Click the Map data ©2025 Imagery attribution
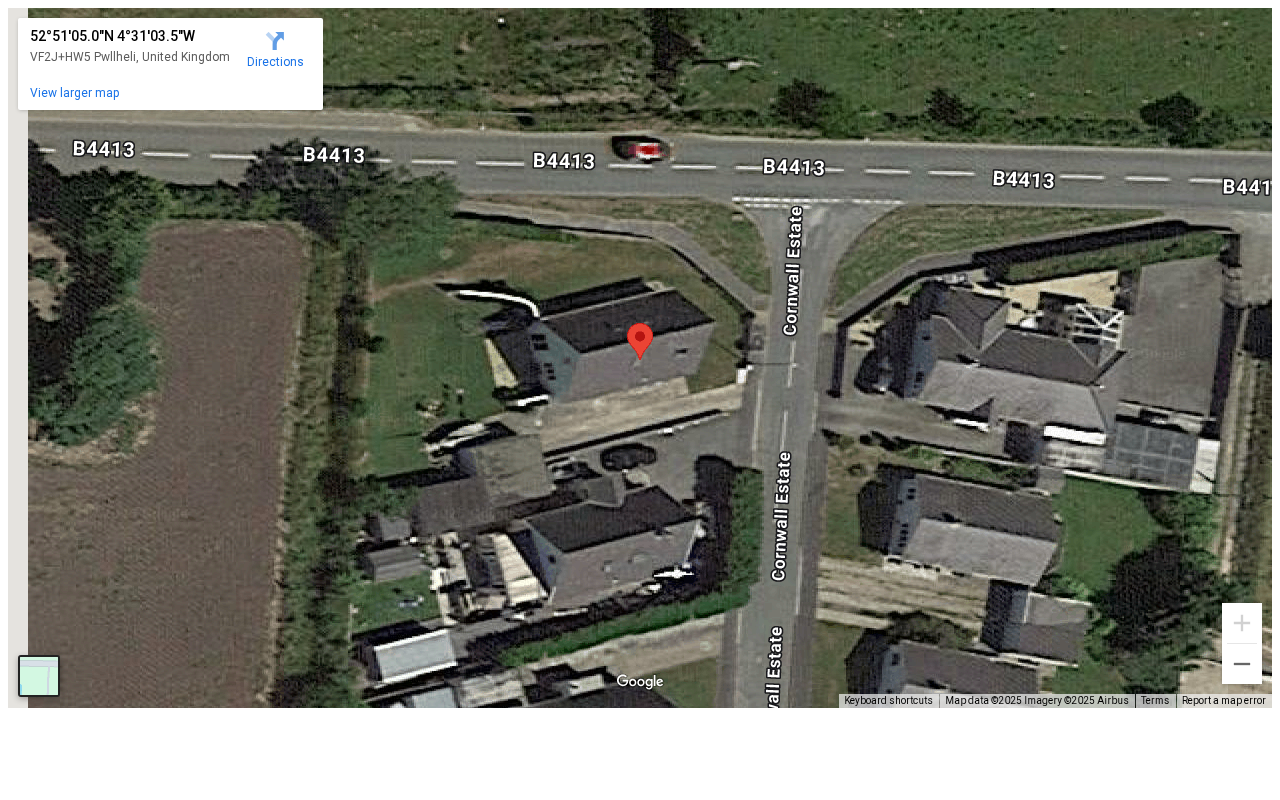 pyautogui.click(x=1036, y=700)
